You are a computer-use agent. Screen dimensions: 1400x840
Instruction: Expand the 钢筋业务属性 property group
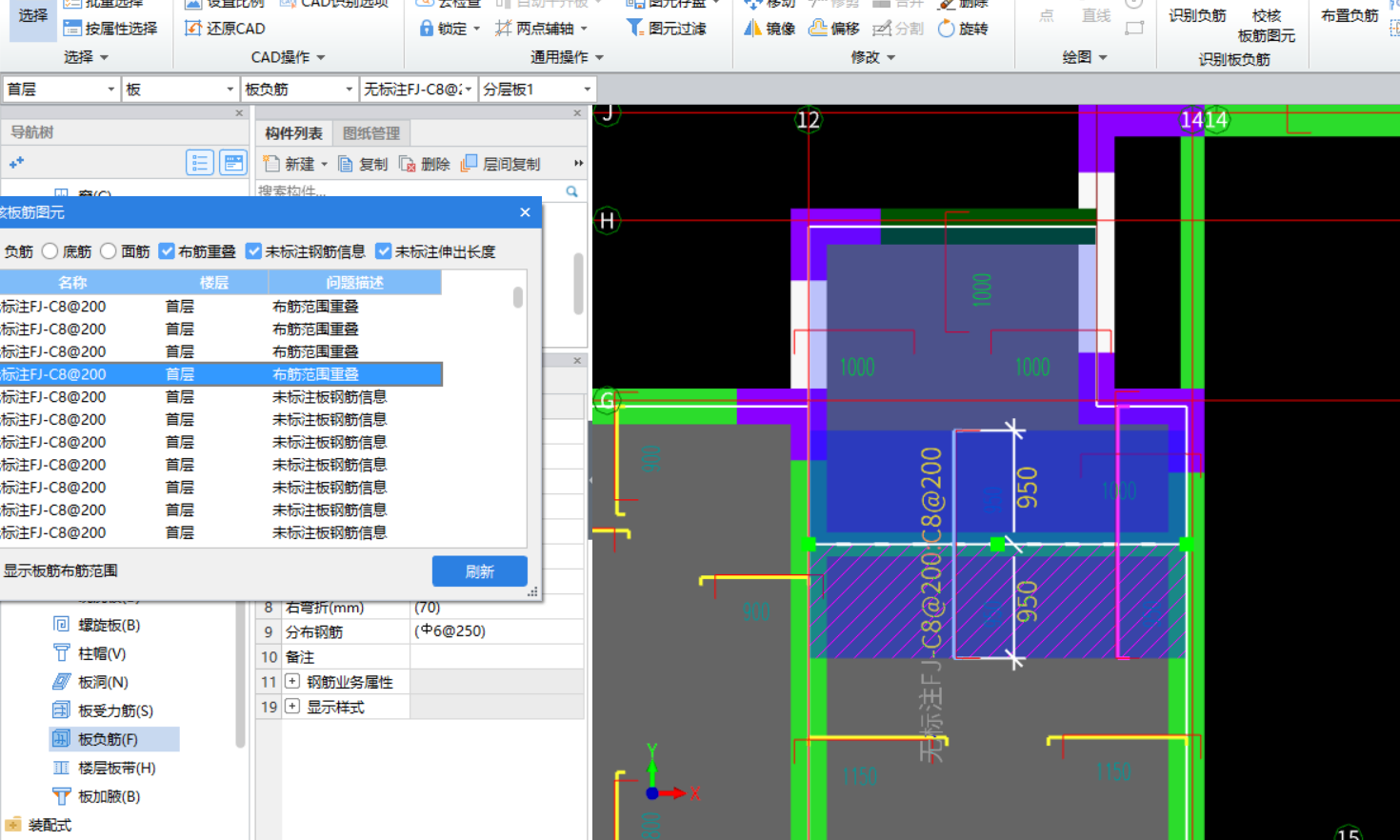tap(292, 682)
